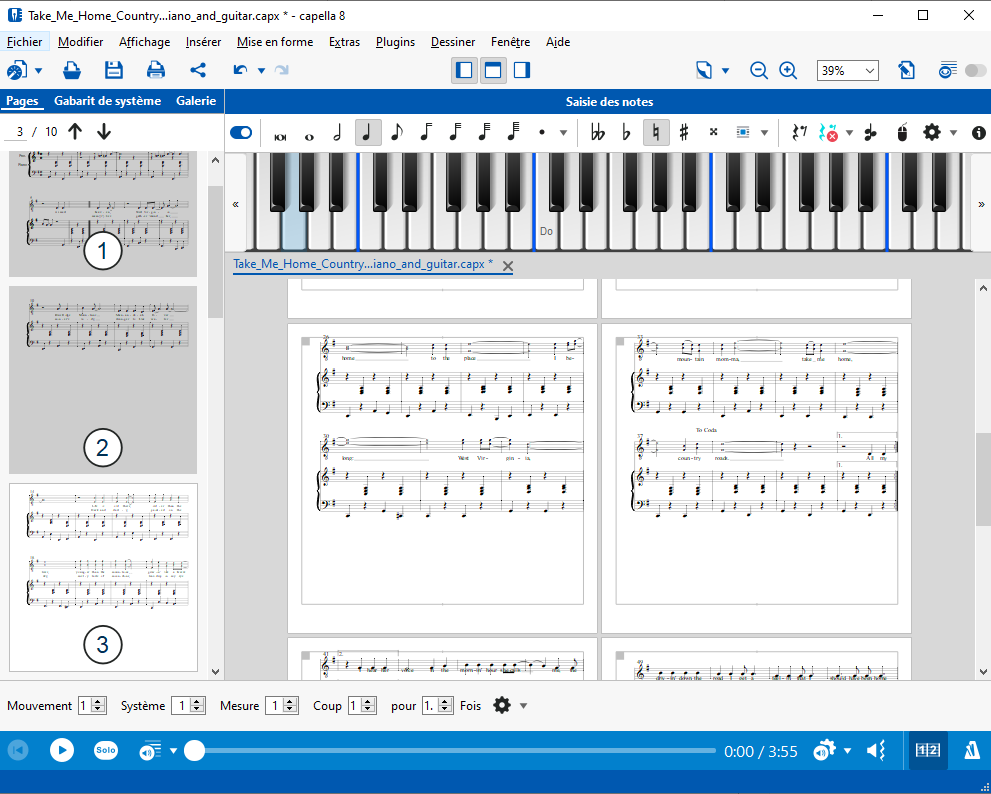Image resolution: width=991 pixels, height=794 pixels.
Task: Choose the sharp accidental
Action: 684,133
